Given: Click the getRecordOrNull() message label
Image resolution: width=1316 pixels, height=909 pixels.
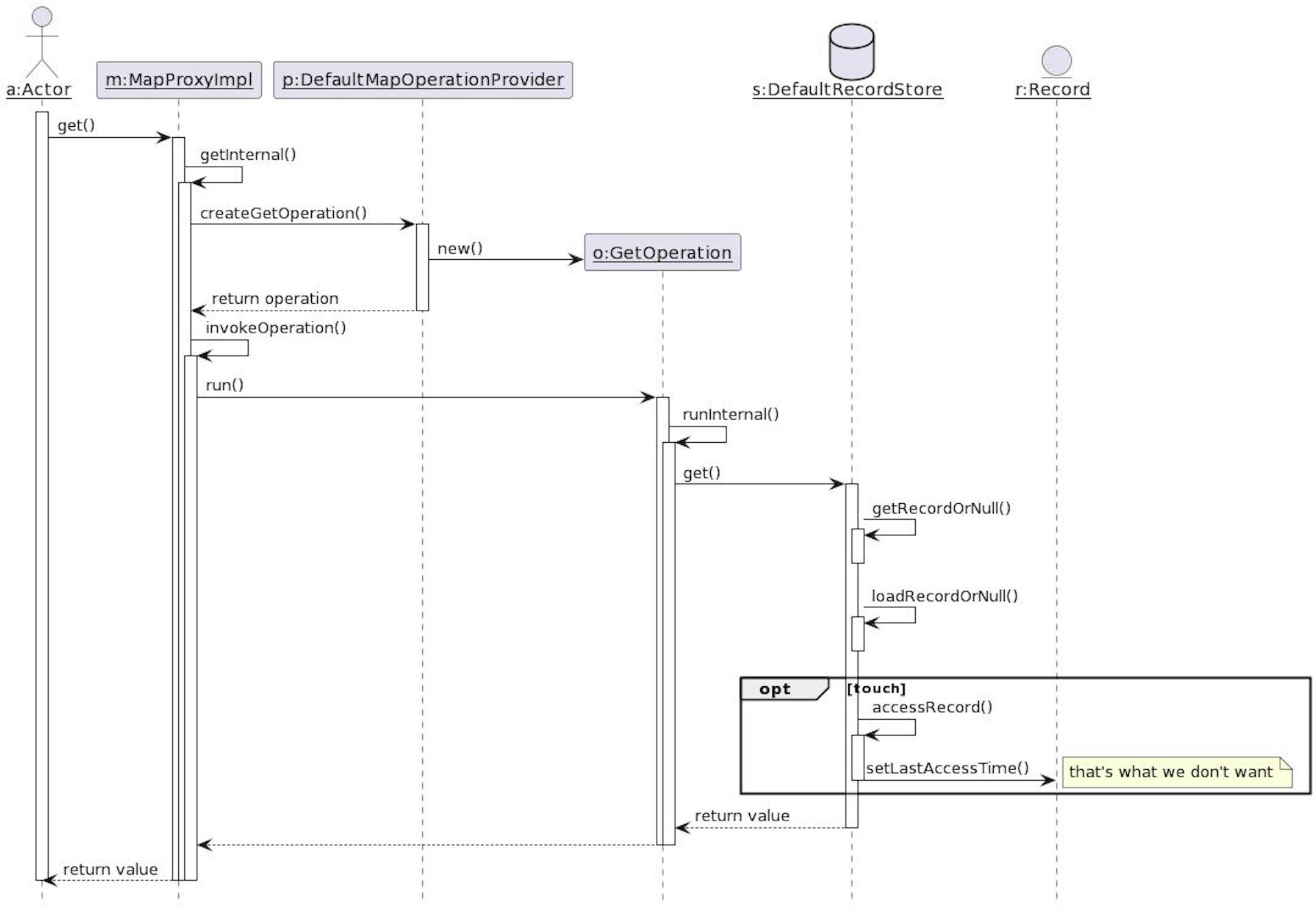Looking at the screenshot, I should [x=940, y=508].
